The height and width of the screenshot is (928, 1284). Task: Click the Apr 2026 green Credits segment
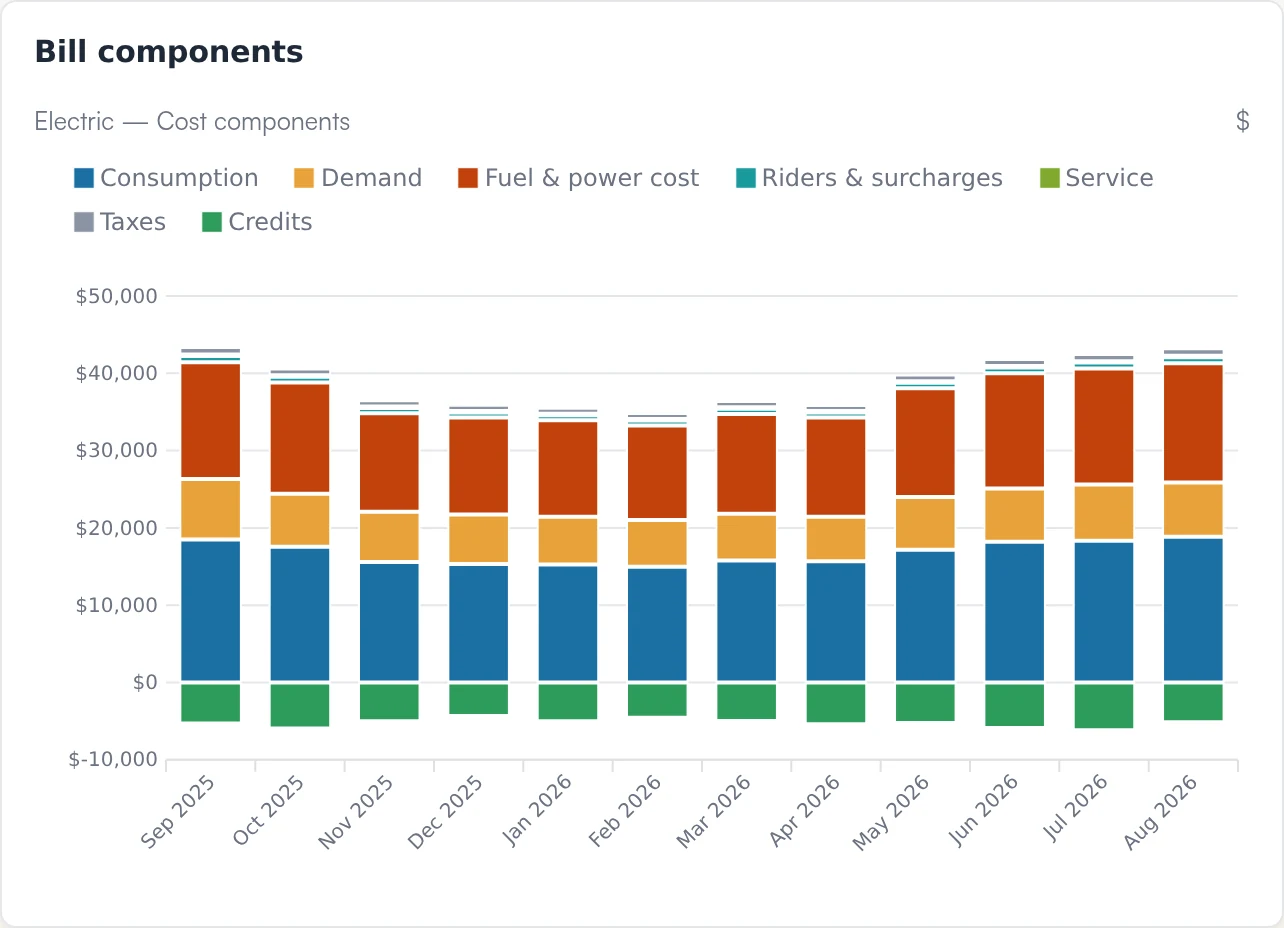click(x=836, y=703)
